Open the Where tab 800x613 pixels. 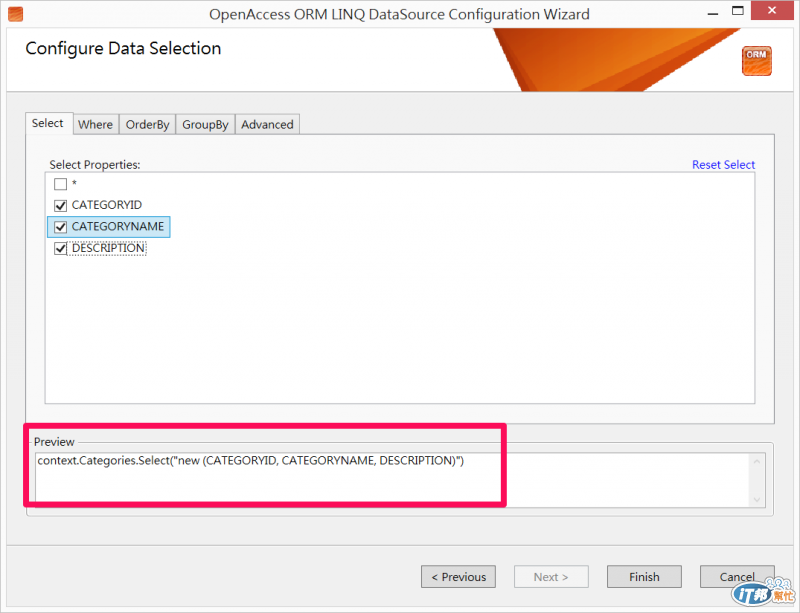coord(96,125)
